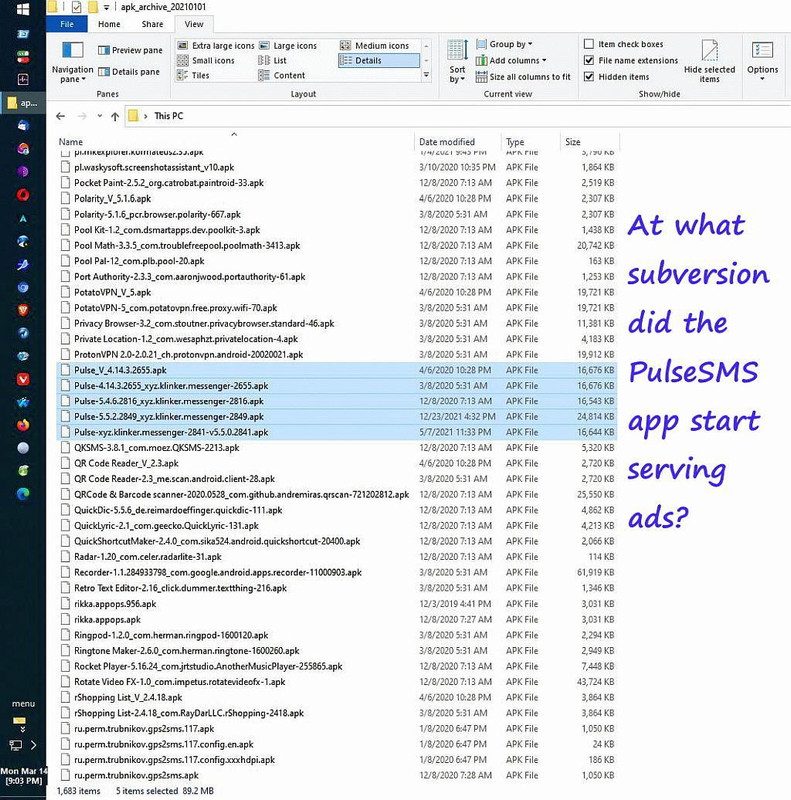
Task: Expand the layout gallery more arrow
Action: 427,75
